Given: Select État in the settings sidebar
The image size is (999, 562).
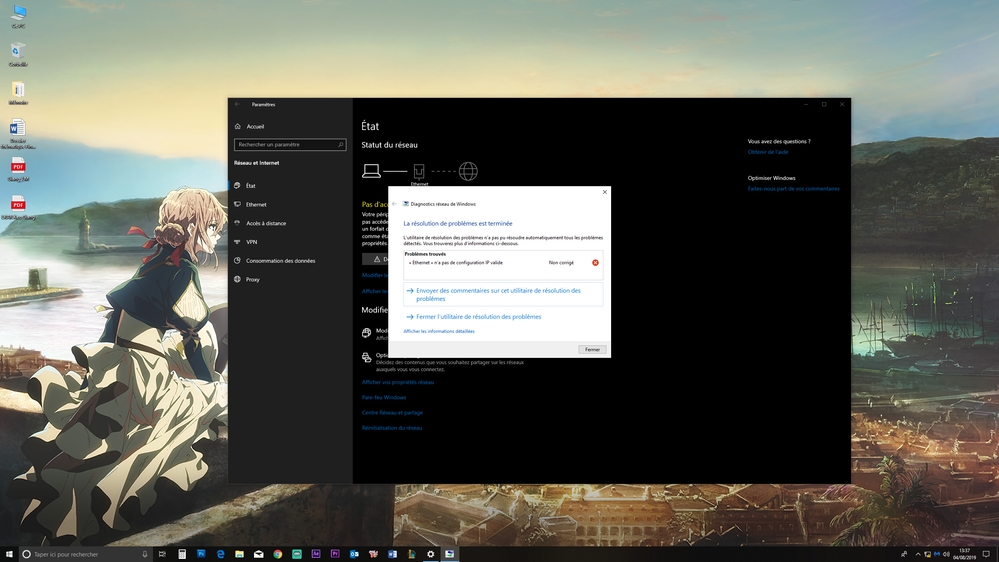Looking at the screenshot, I should pyautogui.click(x=250, y=186).
